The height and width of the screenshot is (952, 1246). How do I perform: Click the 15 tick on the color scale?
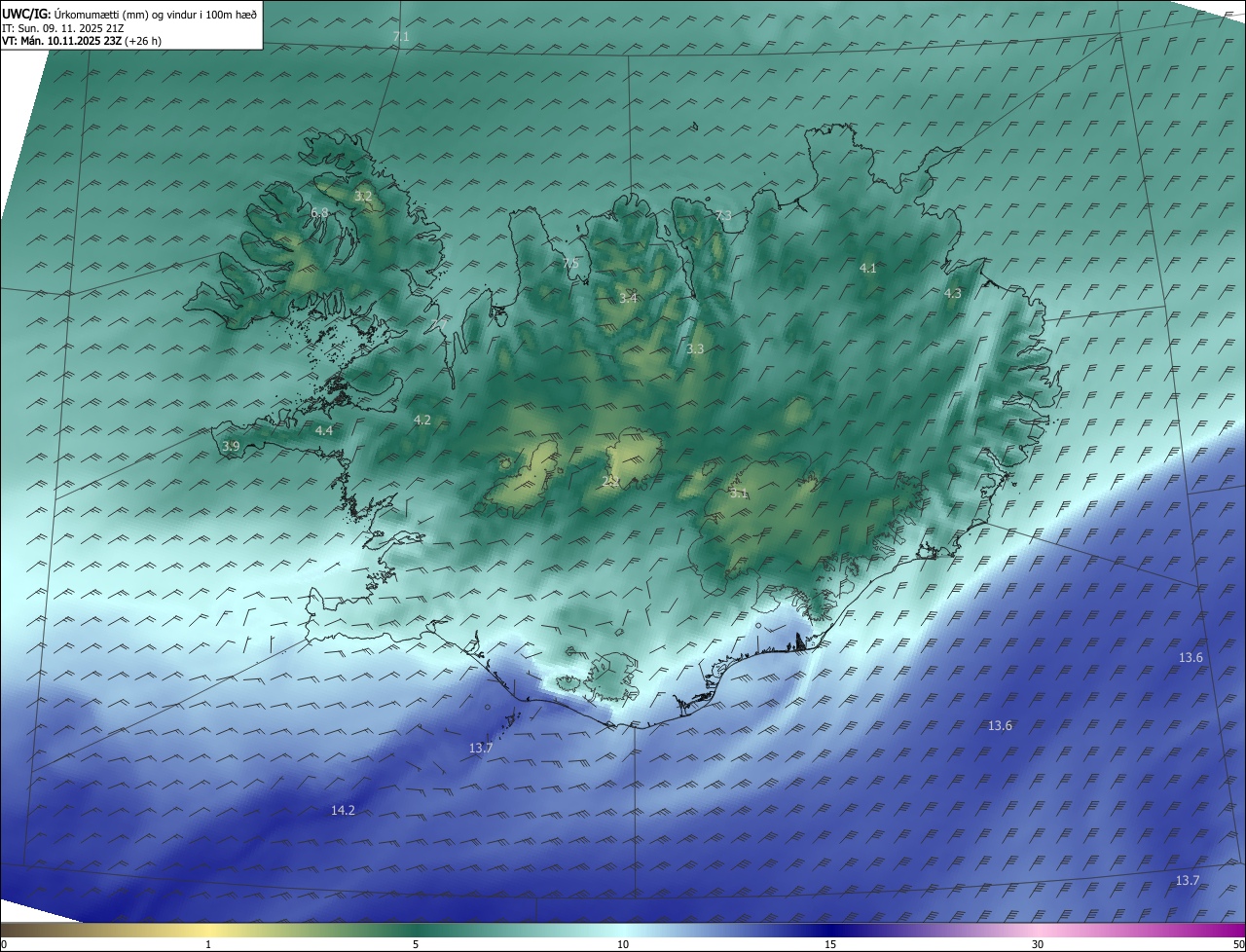(x=830, y=944)
